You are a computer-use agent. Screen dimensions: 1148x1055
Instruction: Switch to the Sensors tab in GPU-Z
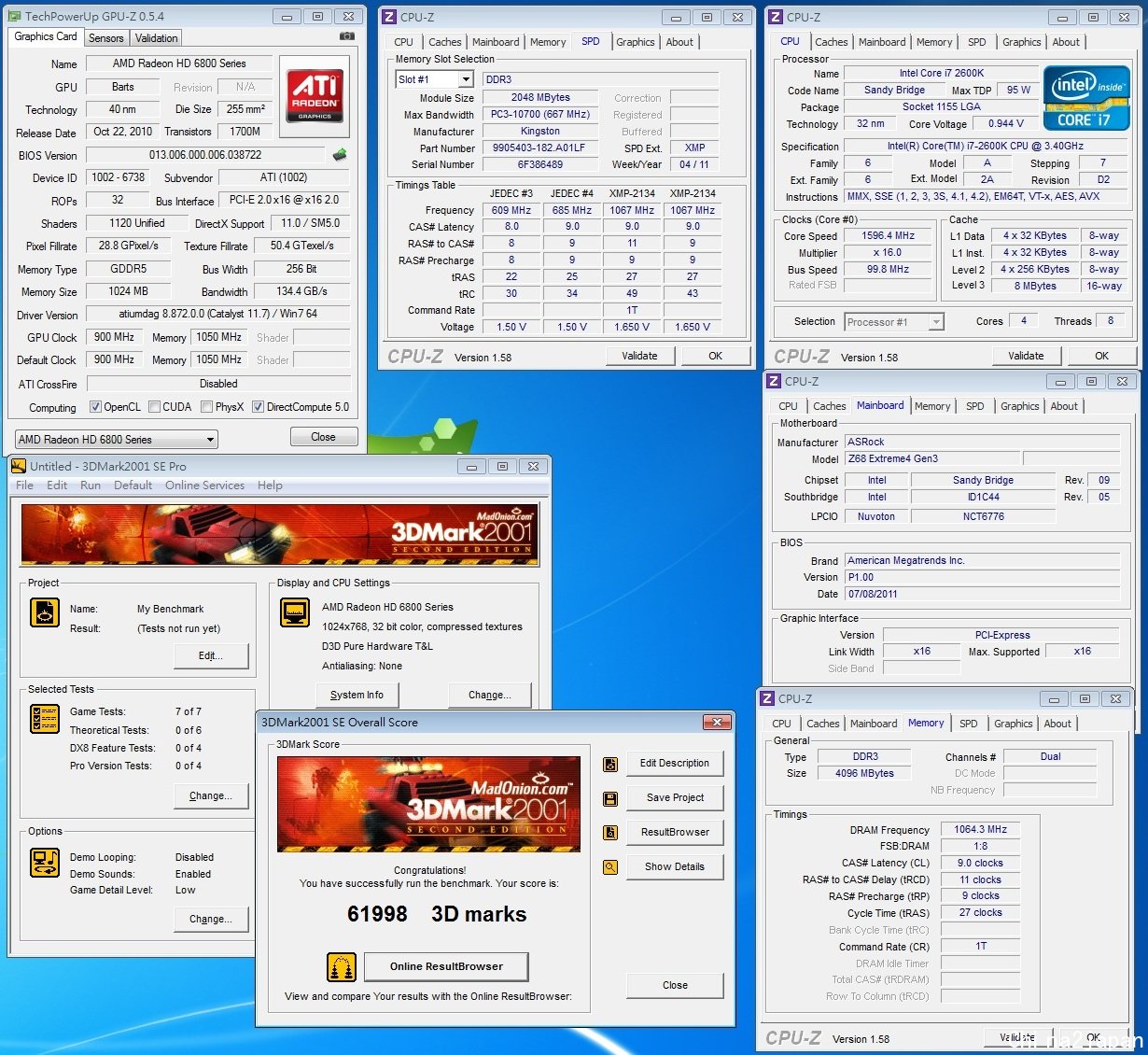coord(105,38)
